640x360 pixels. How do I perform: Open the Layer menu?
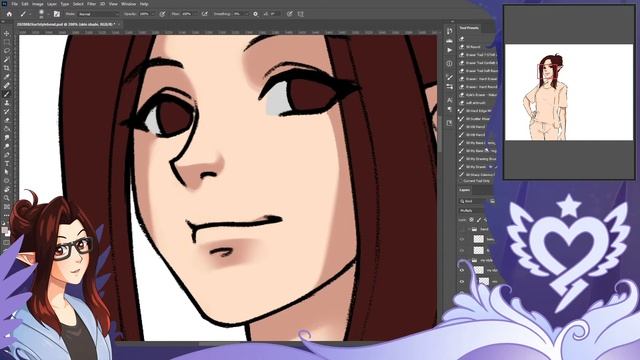(52, 4)
